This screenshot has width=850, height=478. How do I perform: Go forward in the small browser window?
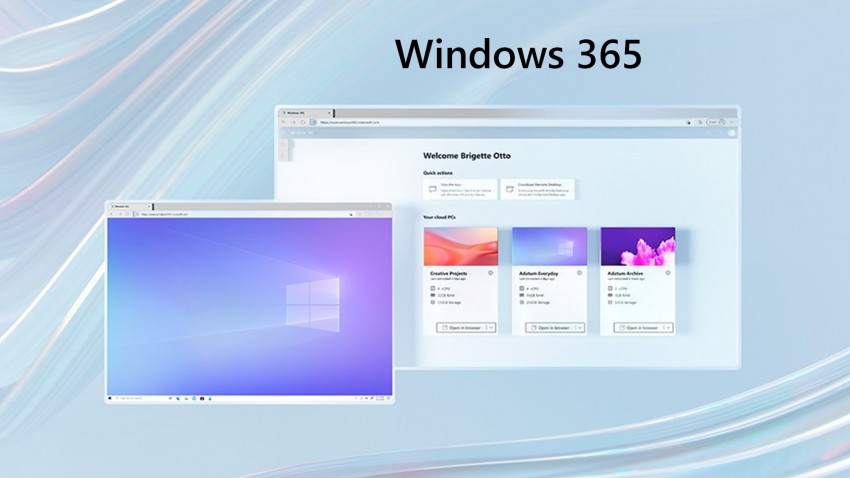coord(120,214)
